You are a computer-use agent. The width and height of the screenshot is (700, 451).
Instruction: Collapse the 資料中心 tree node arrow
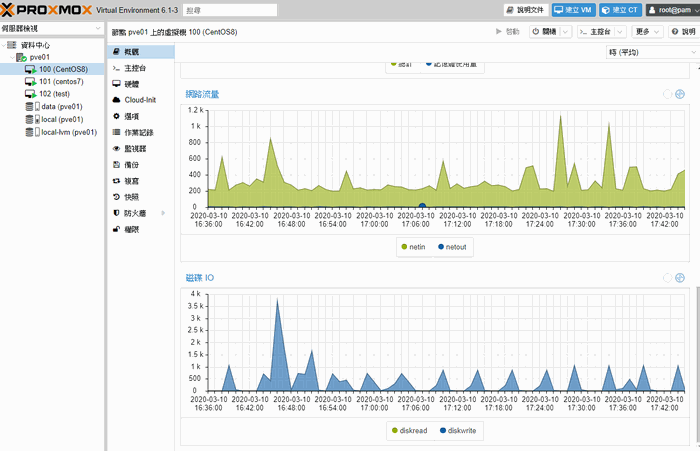pos(4,45)
